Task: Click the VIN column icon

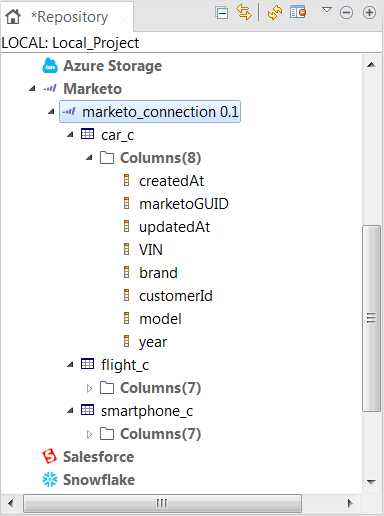Action: point(126,249)
